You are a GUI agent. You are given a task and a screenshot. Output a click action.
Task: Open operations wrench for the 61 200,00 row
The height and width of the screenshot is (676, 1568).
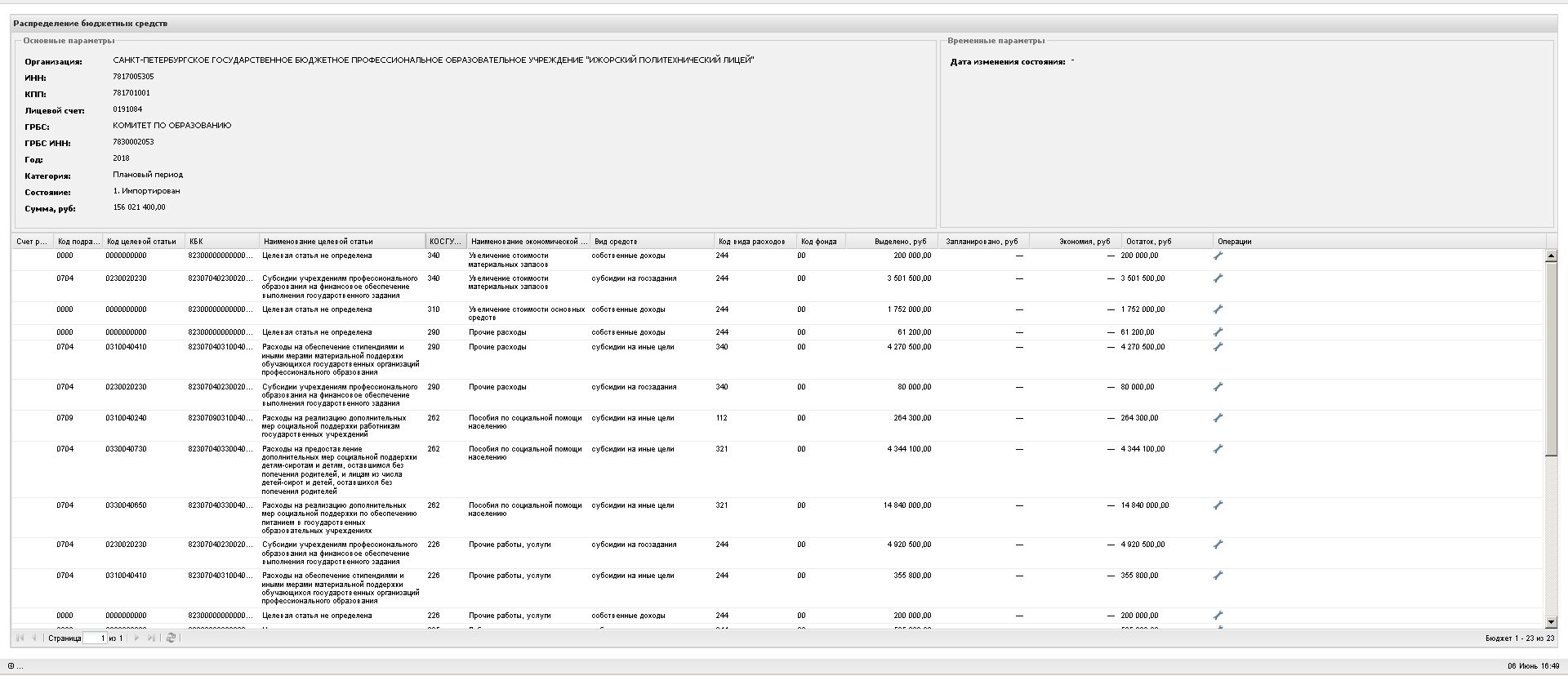tap(1218, 332)
